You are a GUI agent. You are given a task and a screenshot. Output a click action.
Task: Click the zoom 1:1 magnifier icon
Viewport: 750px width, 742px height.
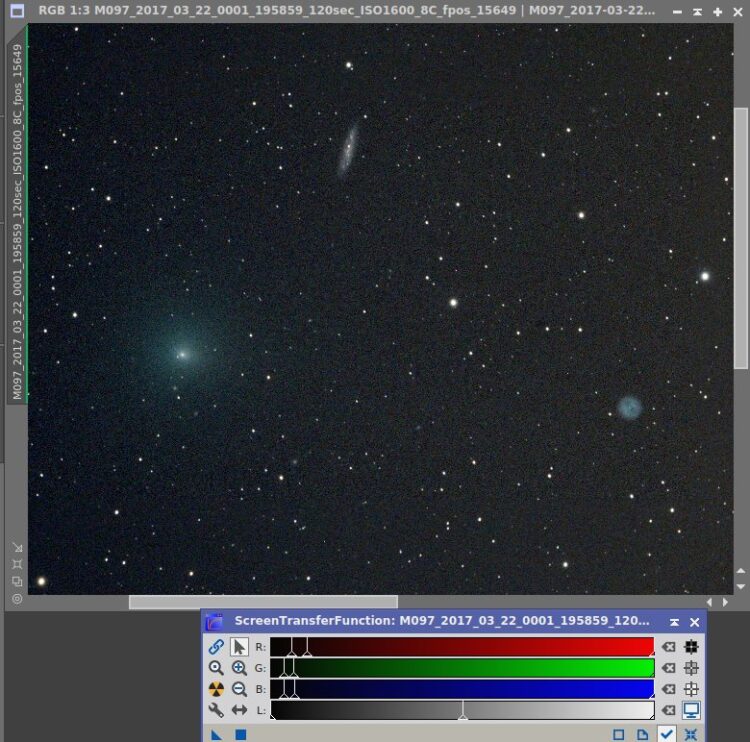pos(216,668)
